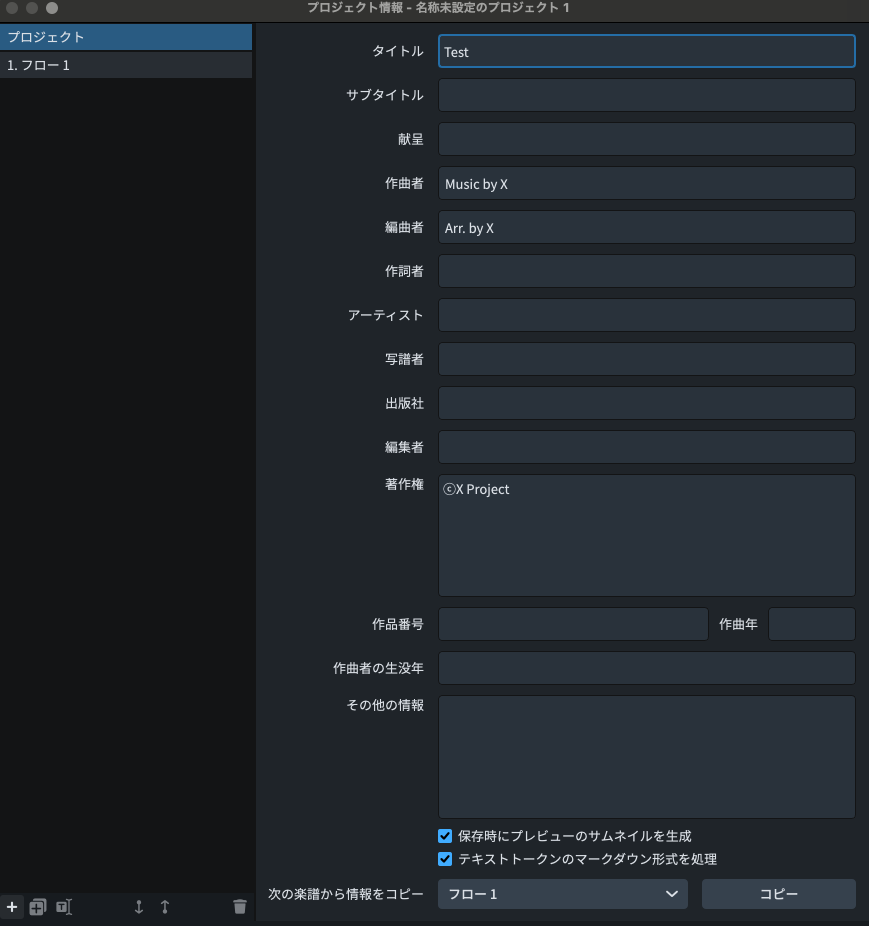Click the タイトル field containing Test
Viewport: 869px width, 926px height.
click(646, 52)
